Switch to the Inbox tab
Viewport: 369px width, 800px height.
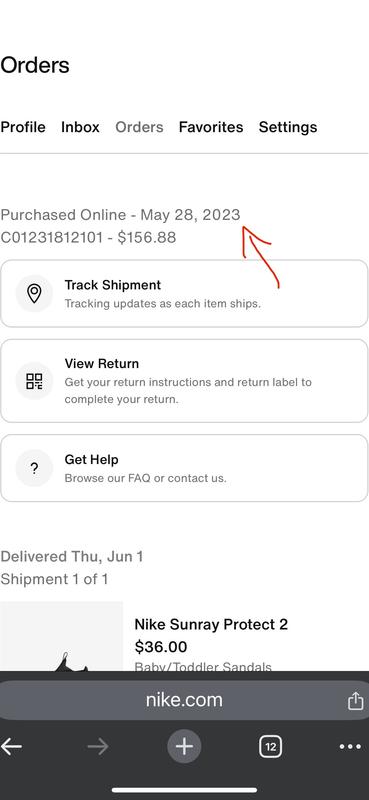pos(80,127)
